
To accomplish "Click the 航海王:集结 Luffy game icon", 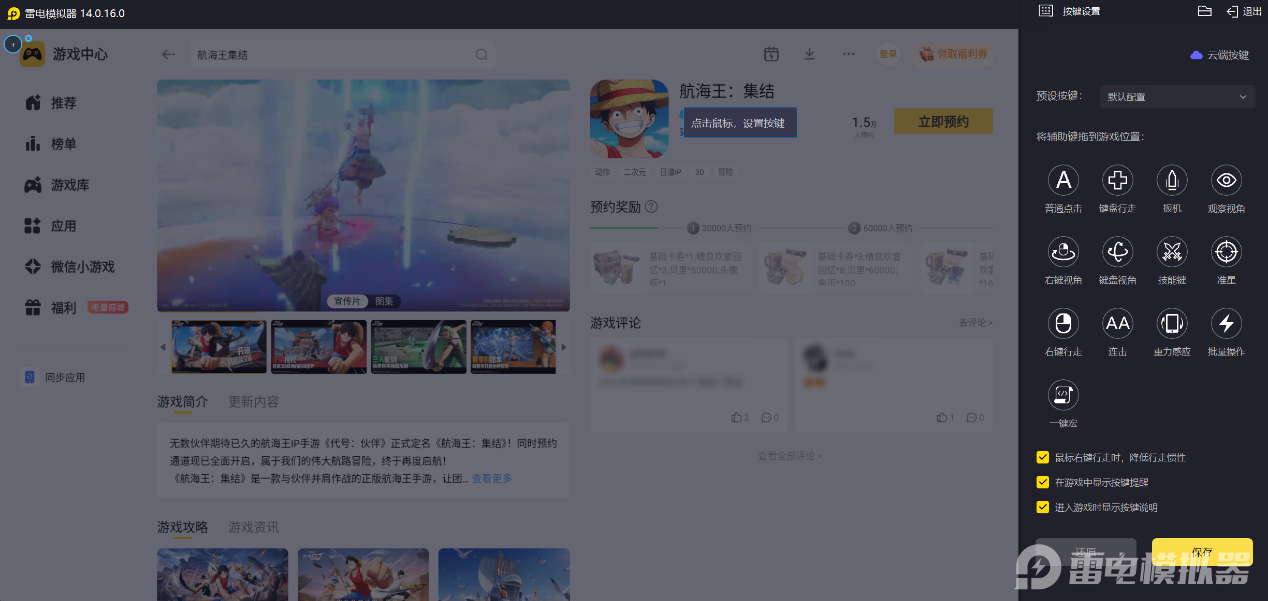I will click(x=629, y=118).
